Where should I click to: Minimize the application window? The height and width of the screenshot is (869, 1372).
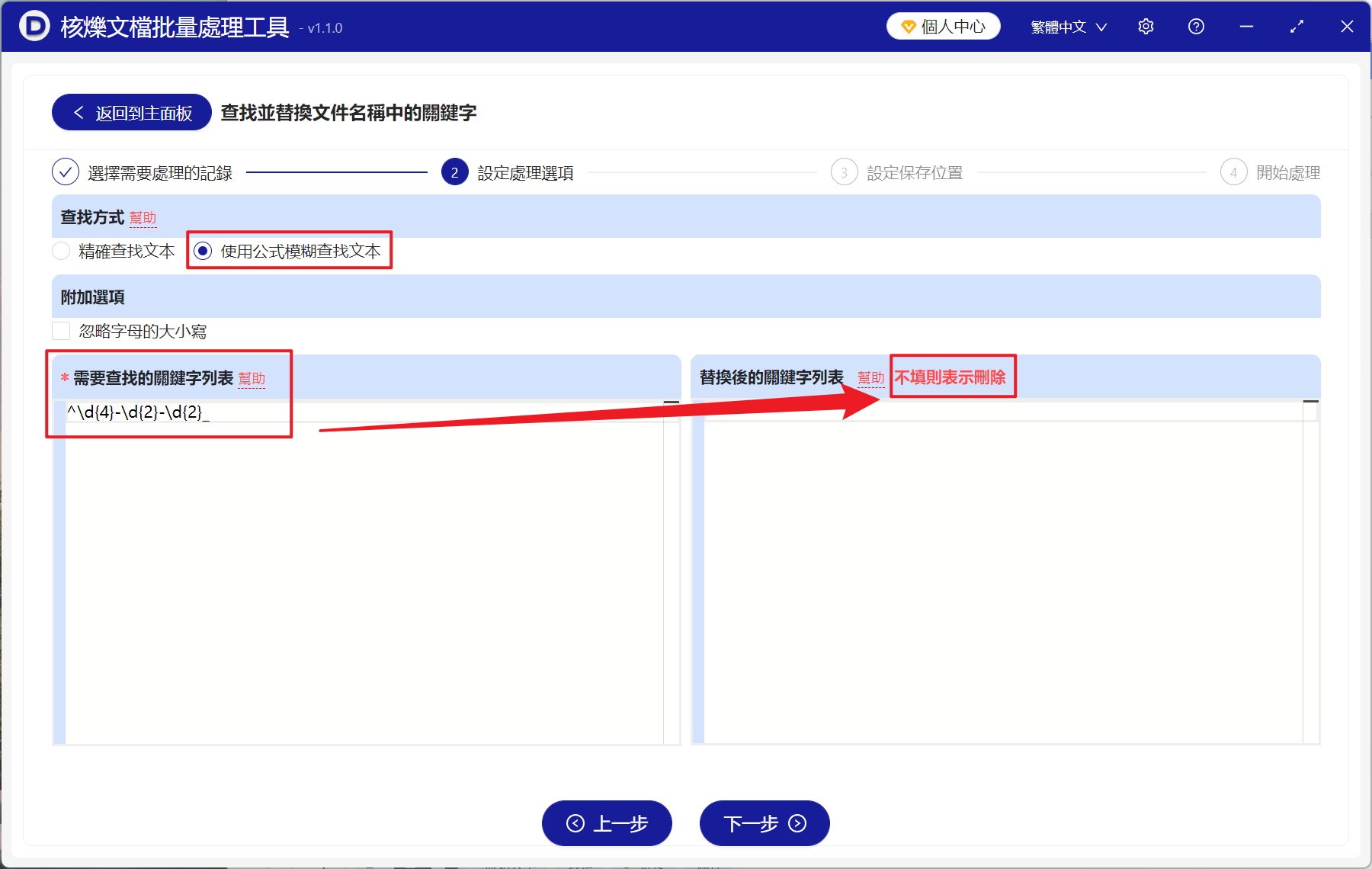pyautogui.click(x=1246, y=27)
